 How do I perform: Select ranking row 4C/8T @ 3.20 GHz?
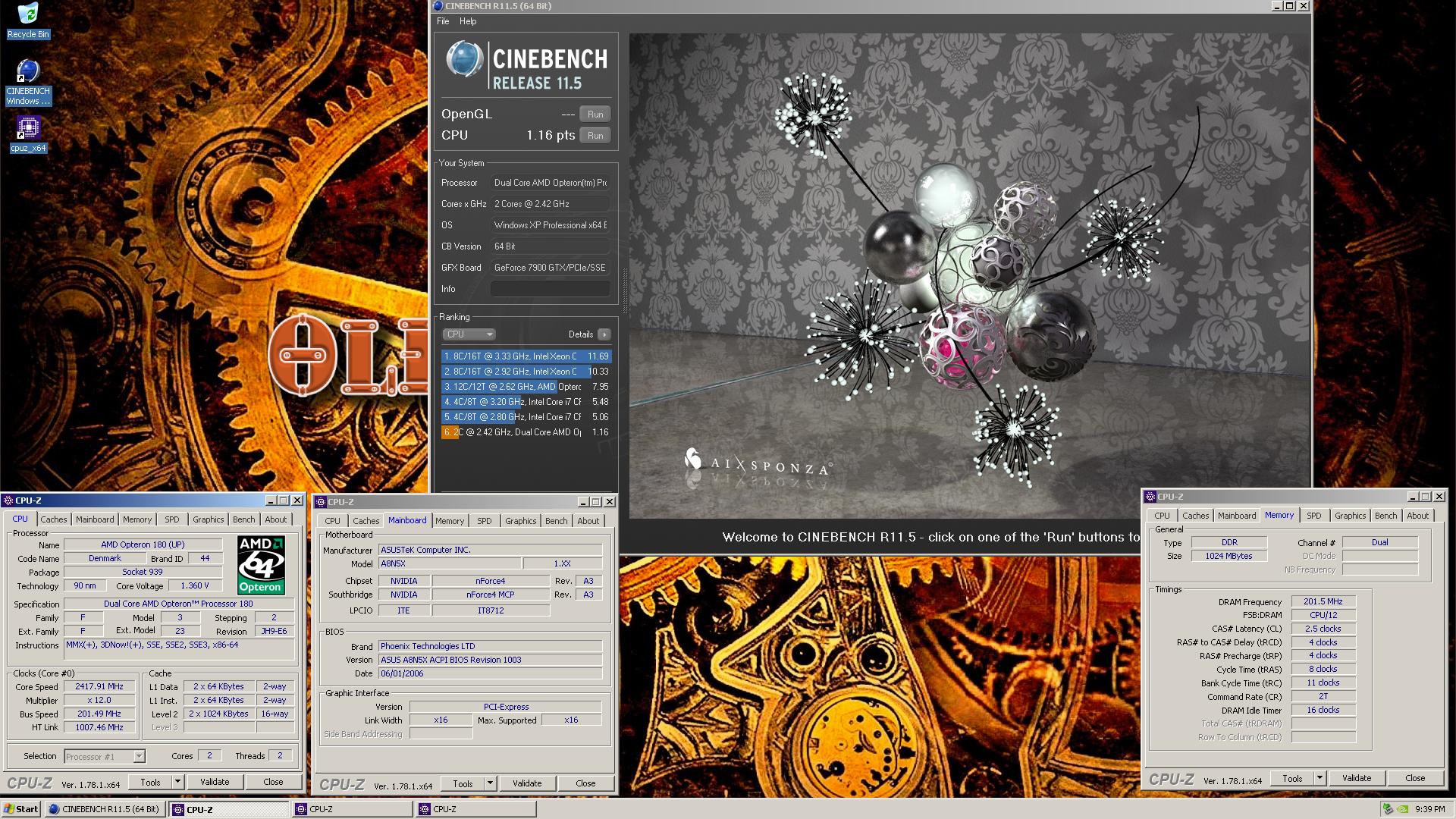click(x=526, y=402)
